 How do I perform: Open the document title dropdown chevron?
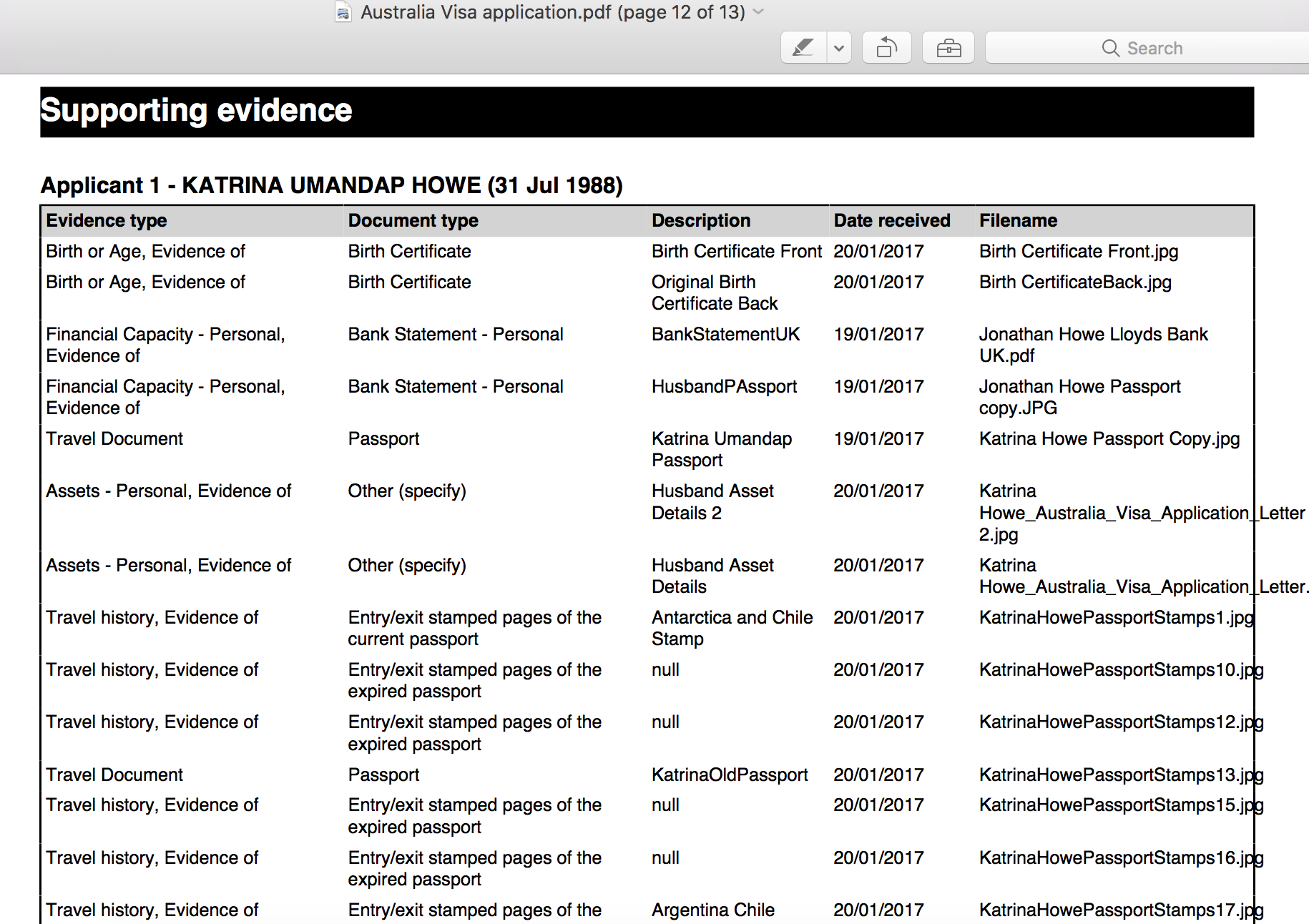pos(759,12)
